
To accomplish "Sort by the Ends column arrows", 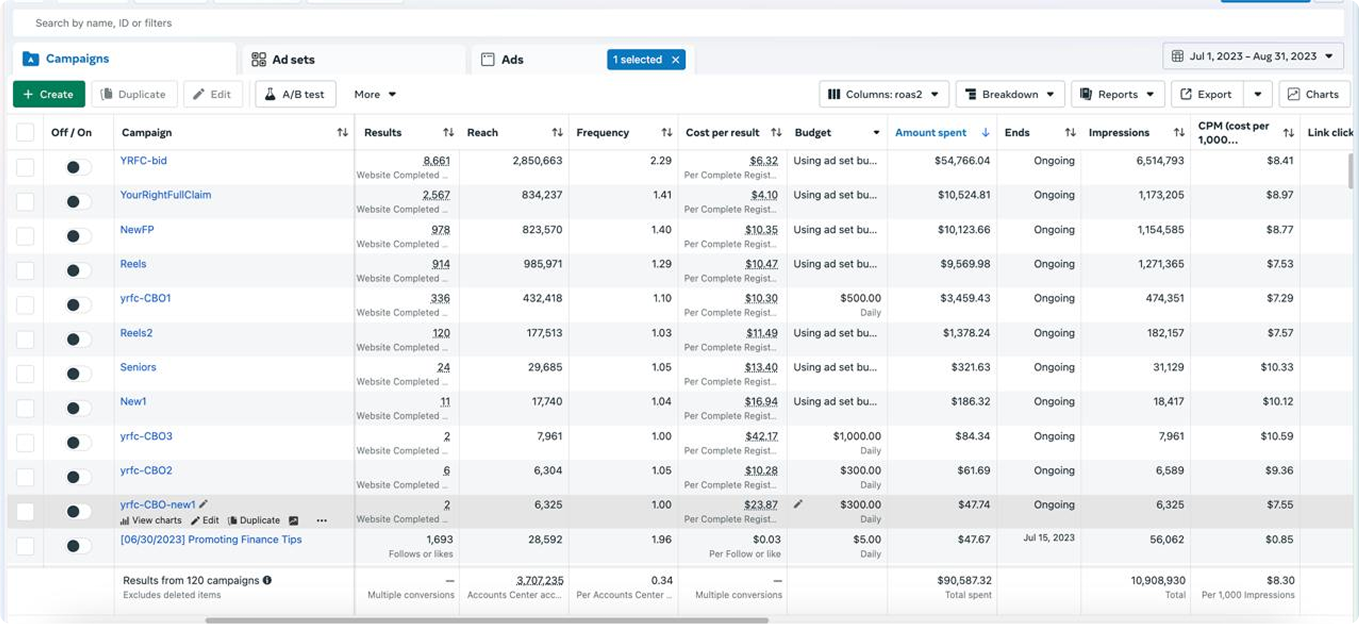I will point(1070,132).
